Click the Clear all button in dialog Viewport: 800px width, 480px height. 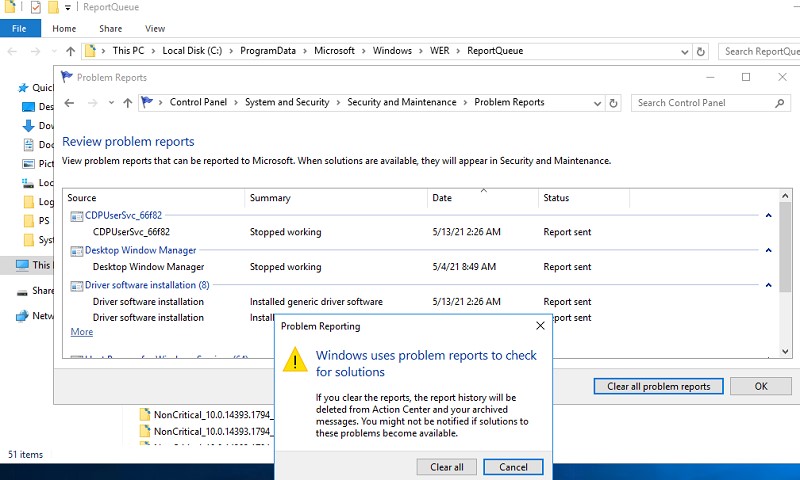446,467
